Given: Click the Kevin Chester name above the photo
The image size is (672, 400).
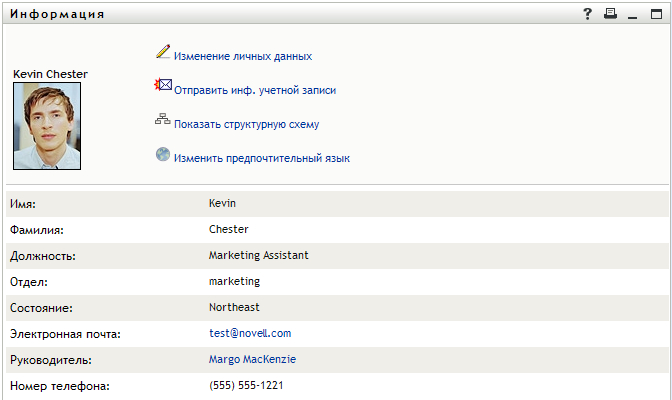Looking at the screenshot, I should [x=50, y=74].
